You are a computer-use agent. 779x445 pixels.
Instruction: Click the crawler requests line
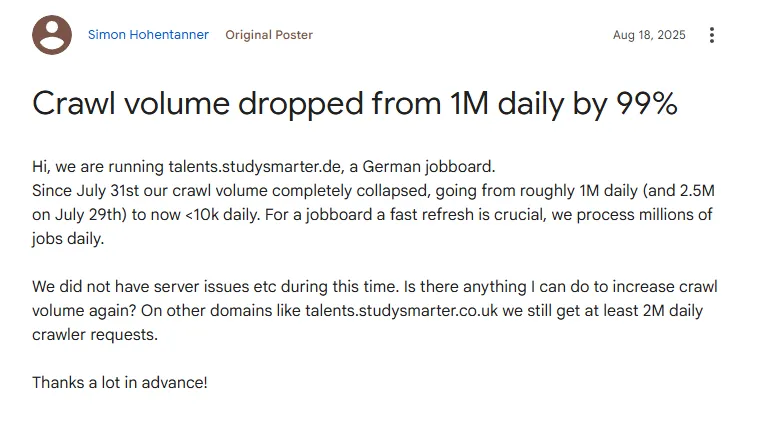(x=94, y=335)
